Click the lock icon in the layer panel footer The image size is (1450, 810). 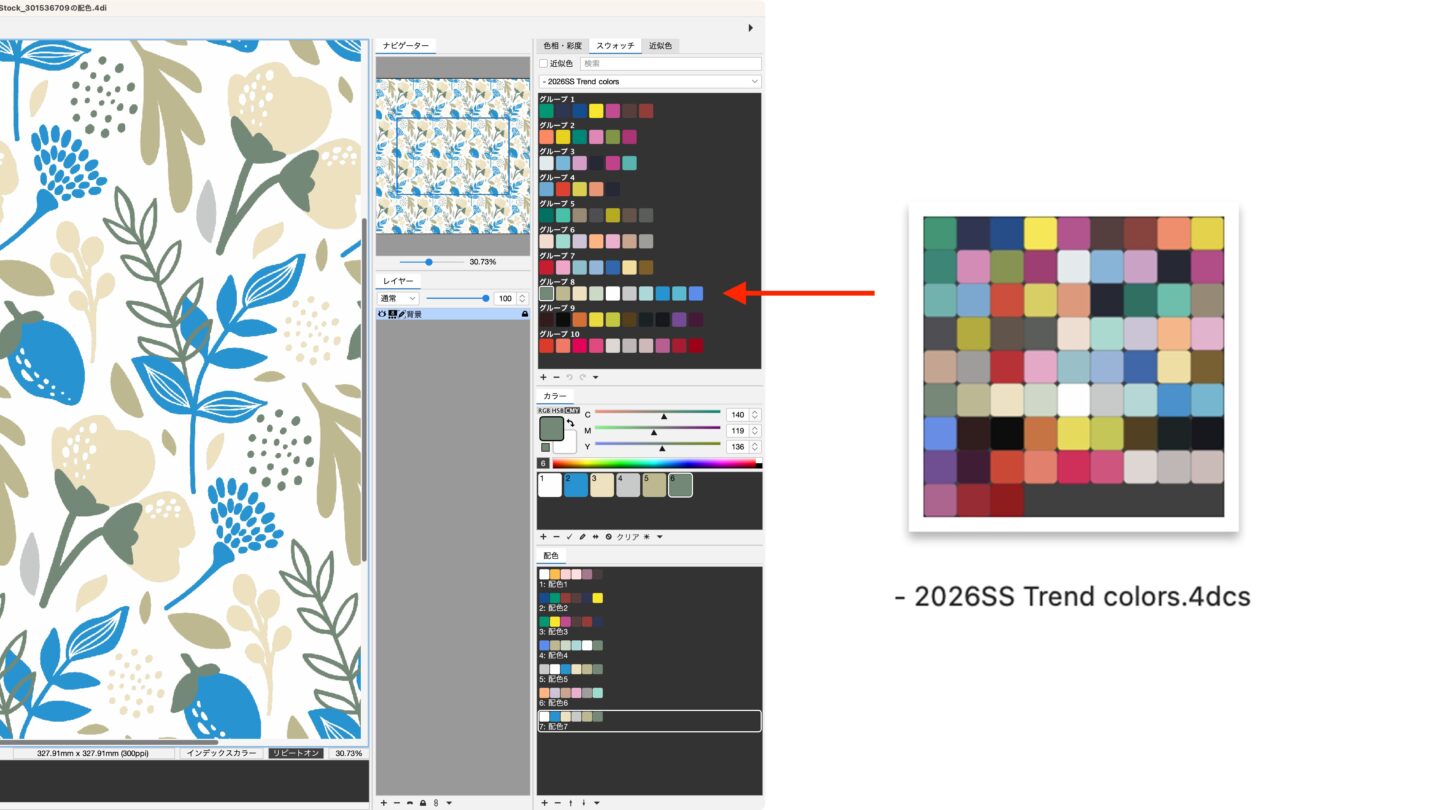[x=423, y=802]
